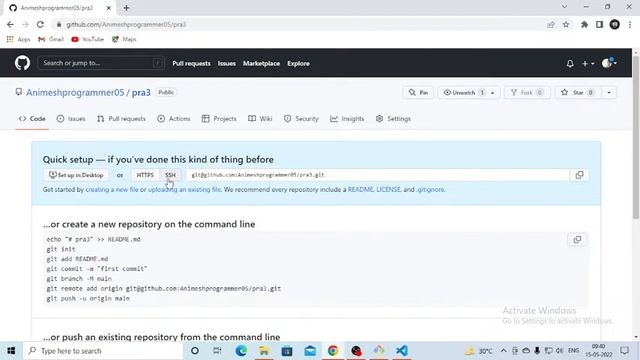Screen dimensions: 640x360
Task: Open the Security tab
Action: pos(301,119)
